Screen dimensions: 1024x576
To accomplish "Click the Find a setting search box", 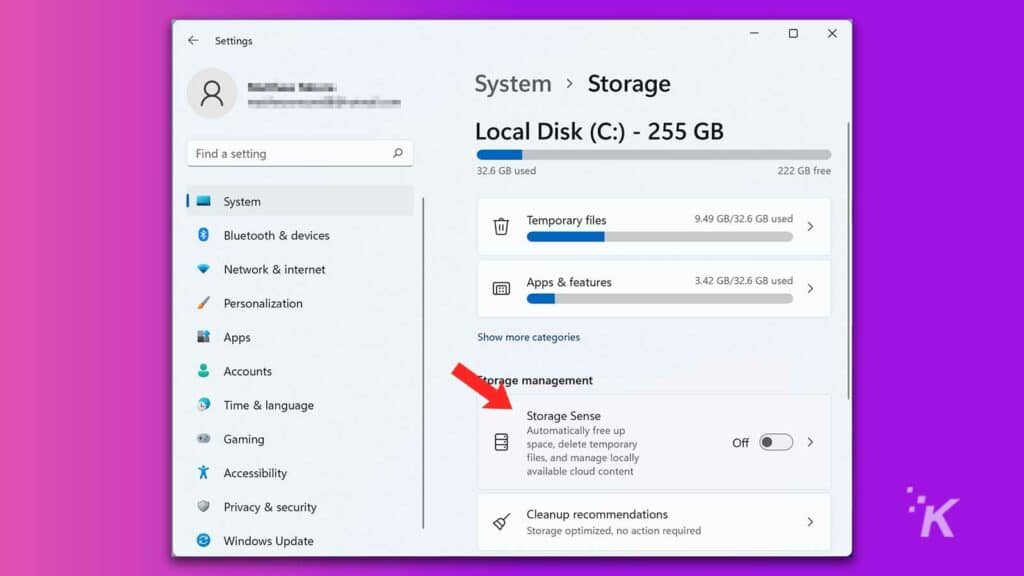I will [299, 153].
